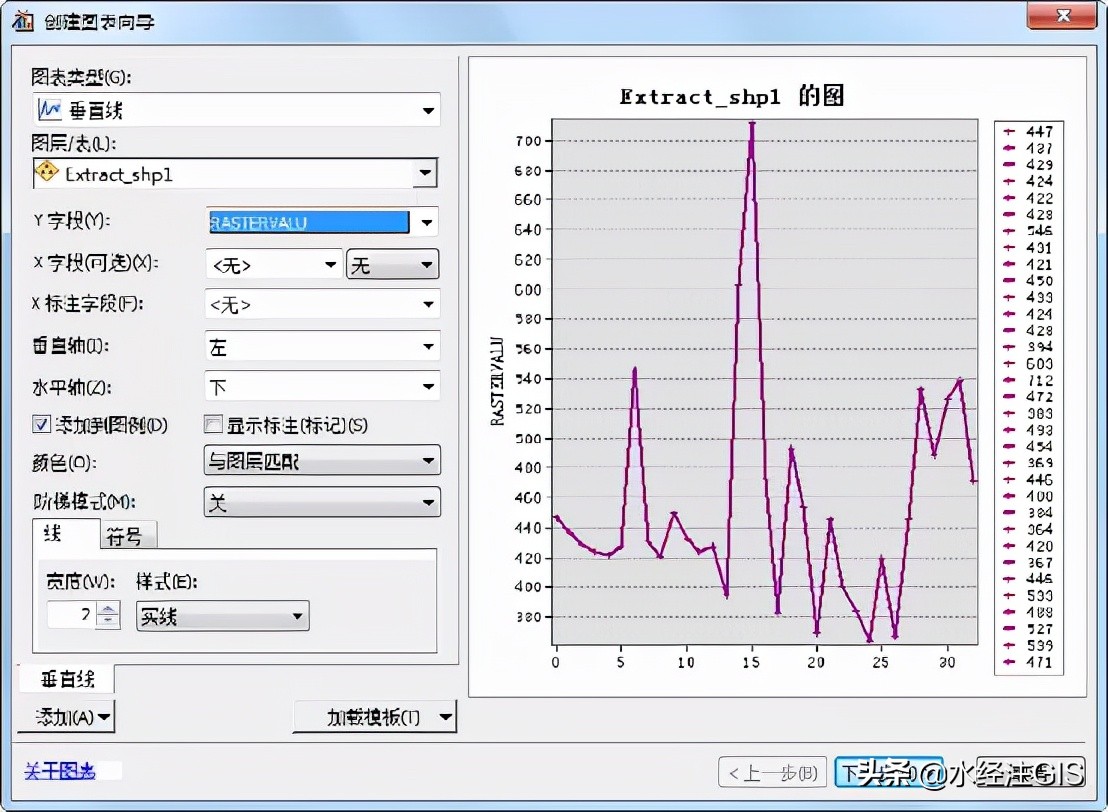Open the 水平轴 dropdown showing 下

(x=322, y=387)
